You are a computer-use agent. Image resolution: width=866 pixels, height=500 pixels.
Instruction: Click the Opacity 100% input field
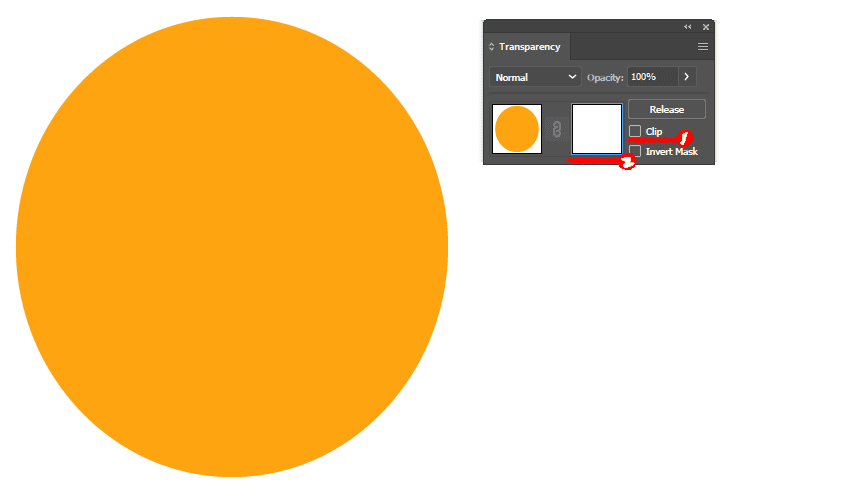pos(653,77)
